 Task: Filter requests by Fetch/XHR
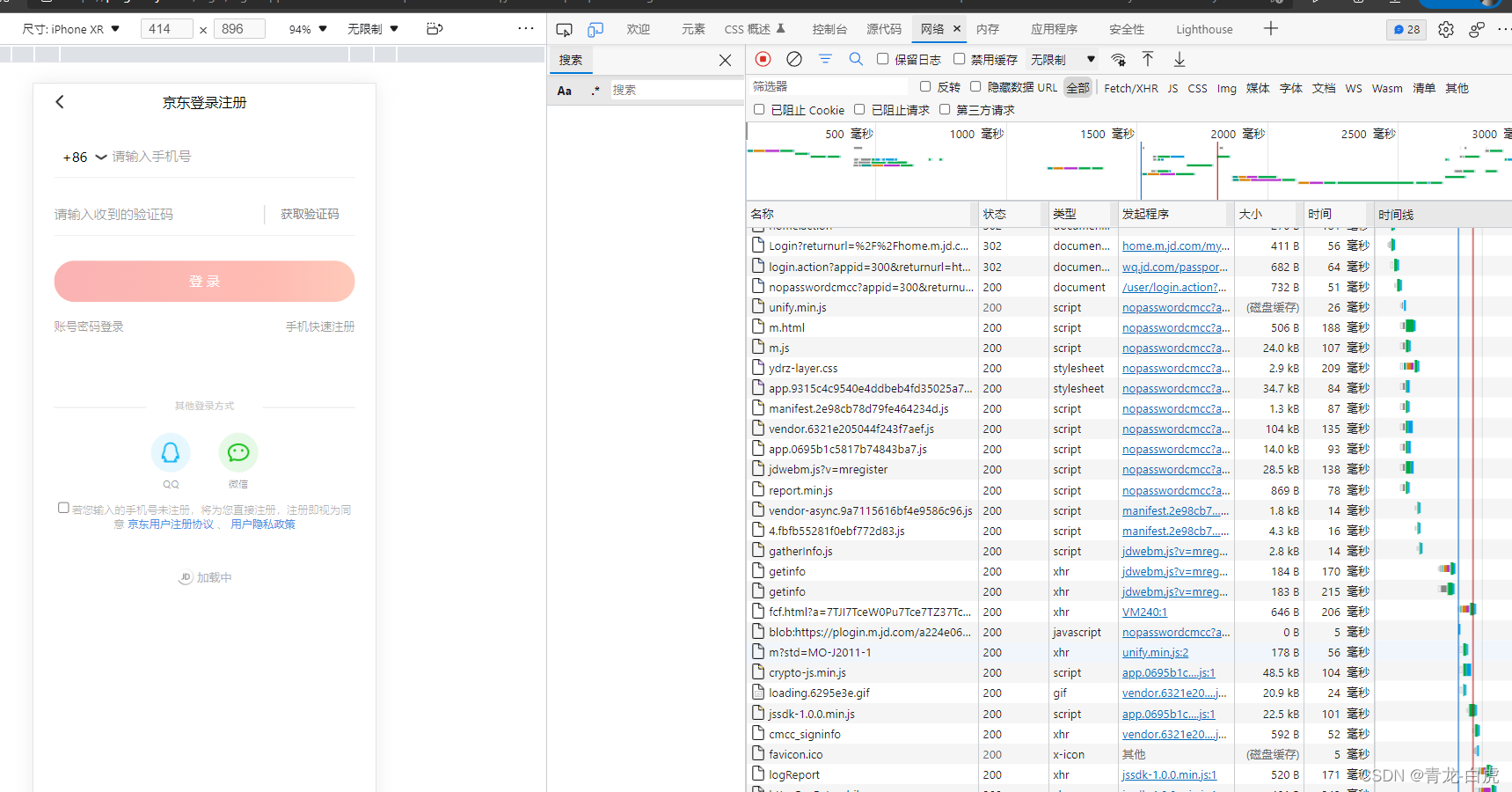click(1130, 88)
